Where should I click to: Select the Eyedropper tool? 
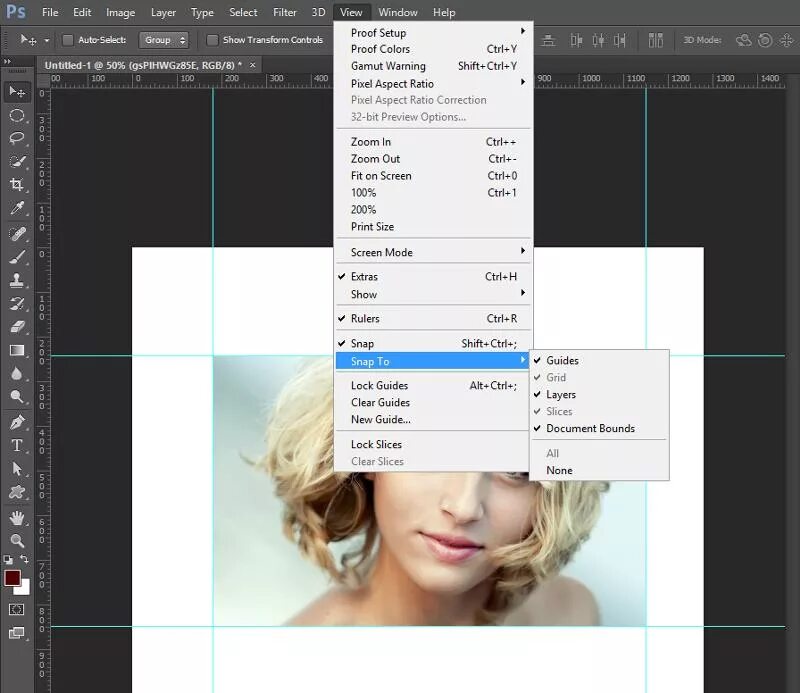click(17, 208)
